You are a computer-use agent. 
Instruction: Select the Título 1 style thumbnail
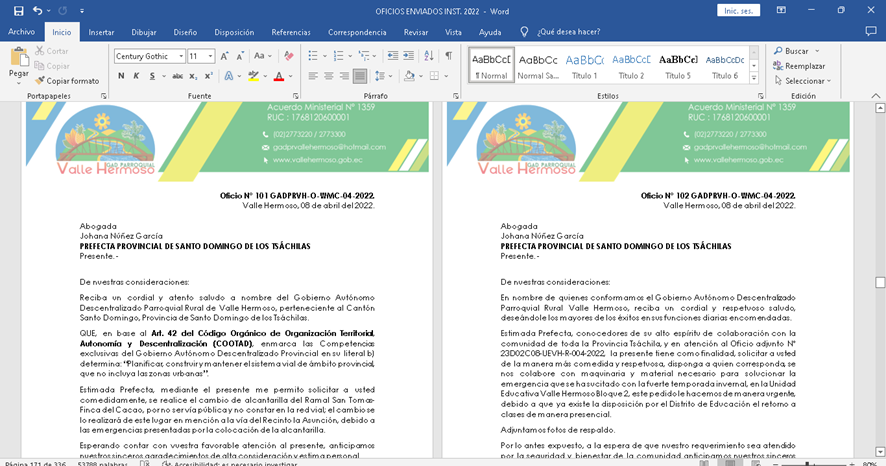click(x=585, y=65)
